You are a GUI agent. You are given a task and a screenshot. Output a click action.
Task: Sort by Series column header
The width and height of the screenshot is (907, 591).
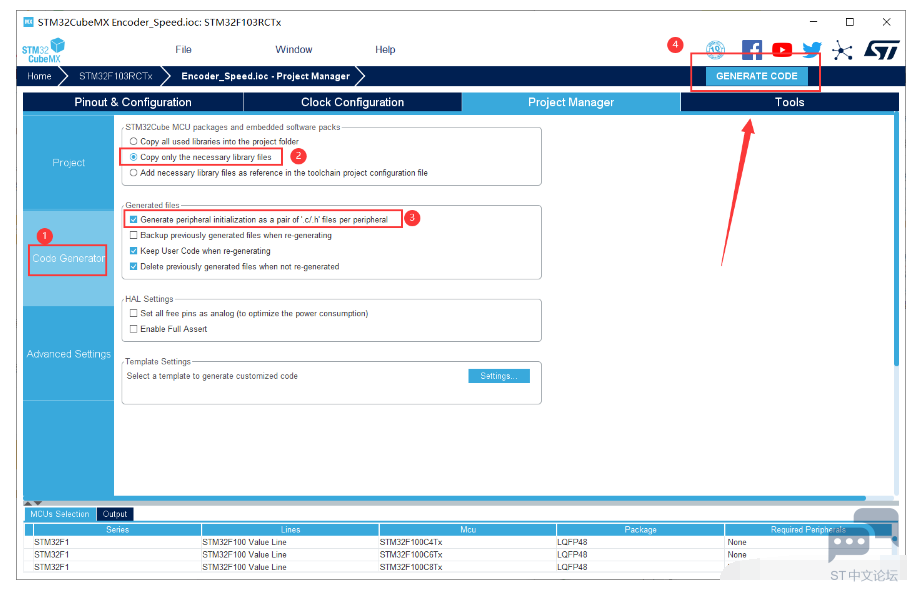click(x=117, y=530)
